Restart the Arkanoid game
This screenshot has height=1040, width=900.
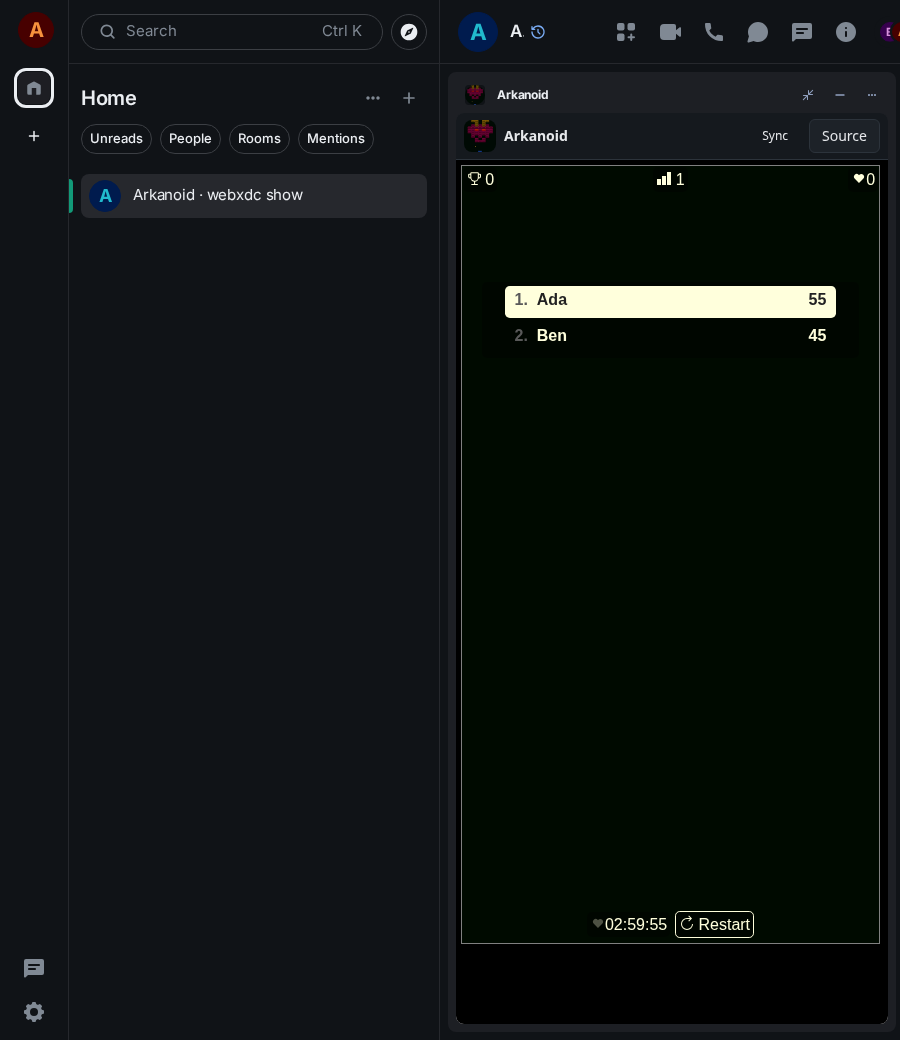(714, 925)
